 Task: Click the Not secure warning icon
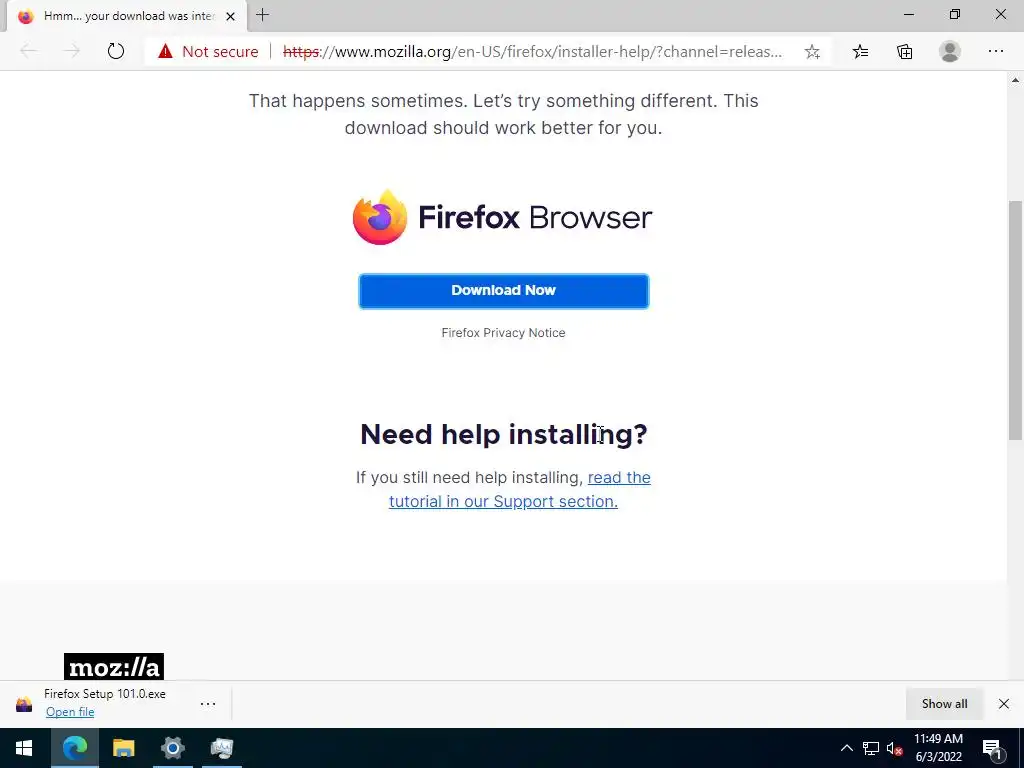(x=165, y=51)
